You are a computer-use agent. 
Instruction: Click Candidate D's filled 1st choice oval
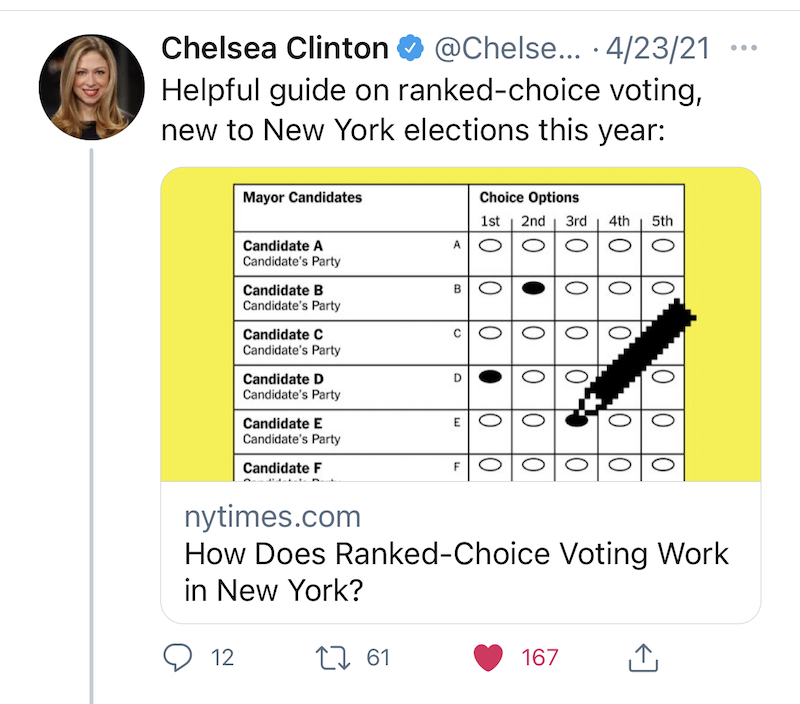[x=490, y=377]
